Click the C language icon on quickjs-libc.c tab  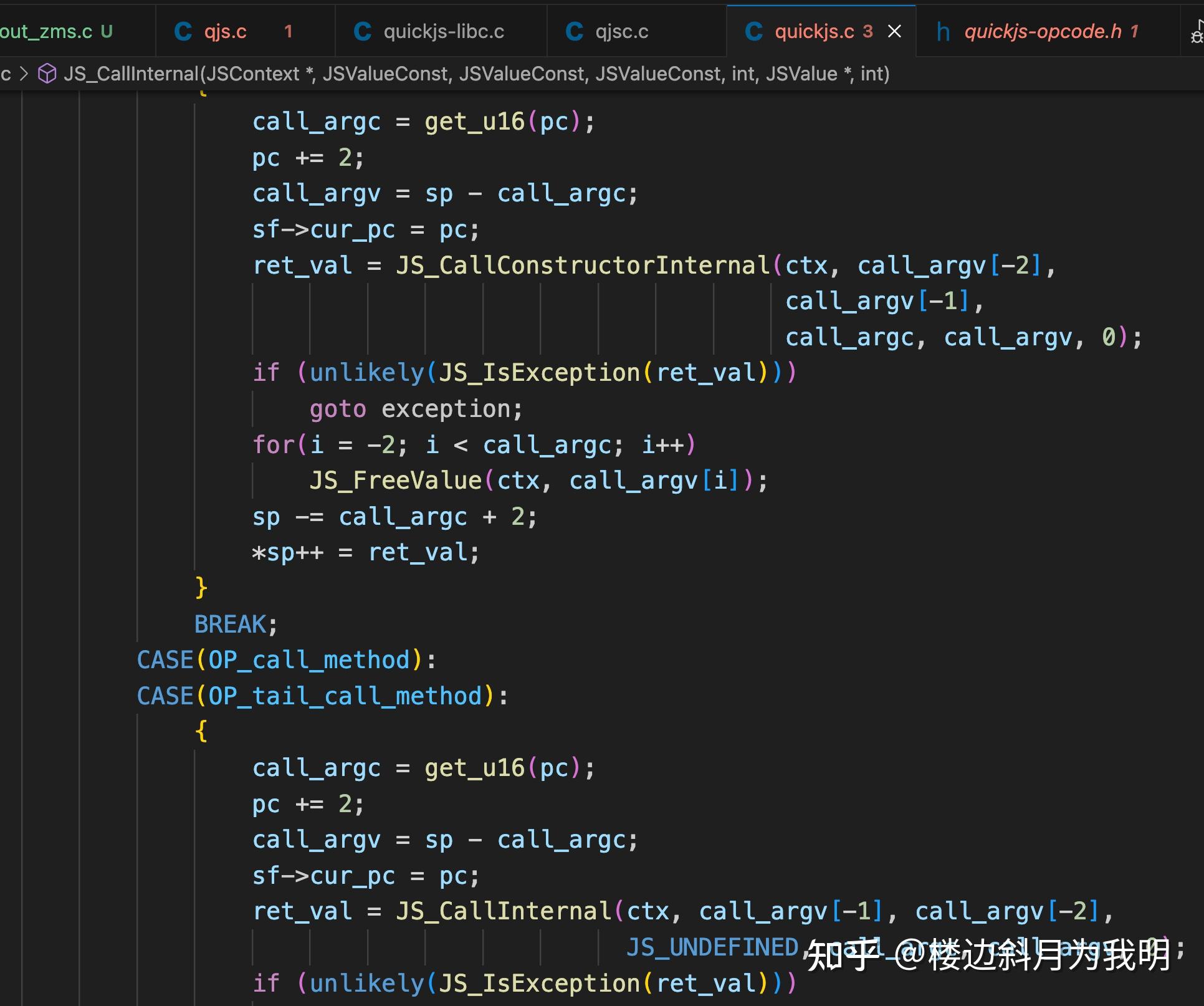pos(362,31)
